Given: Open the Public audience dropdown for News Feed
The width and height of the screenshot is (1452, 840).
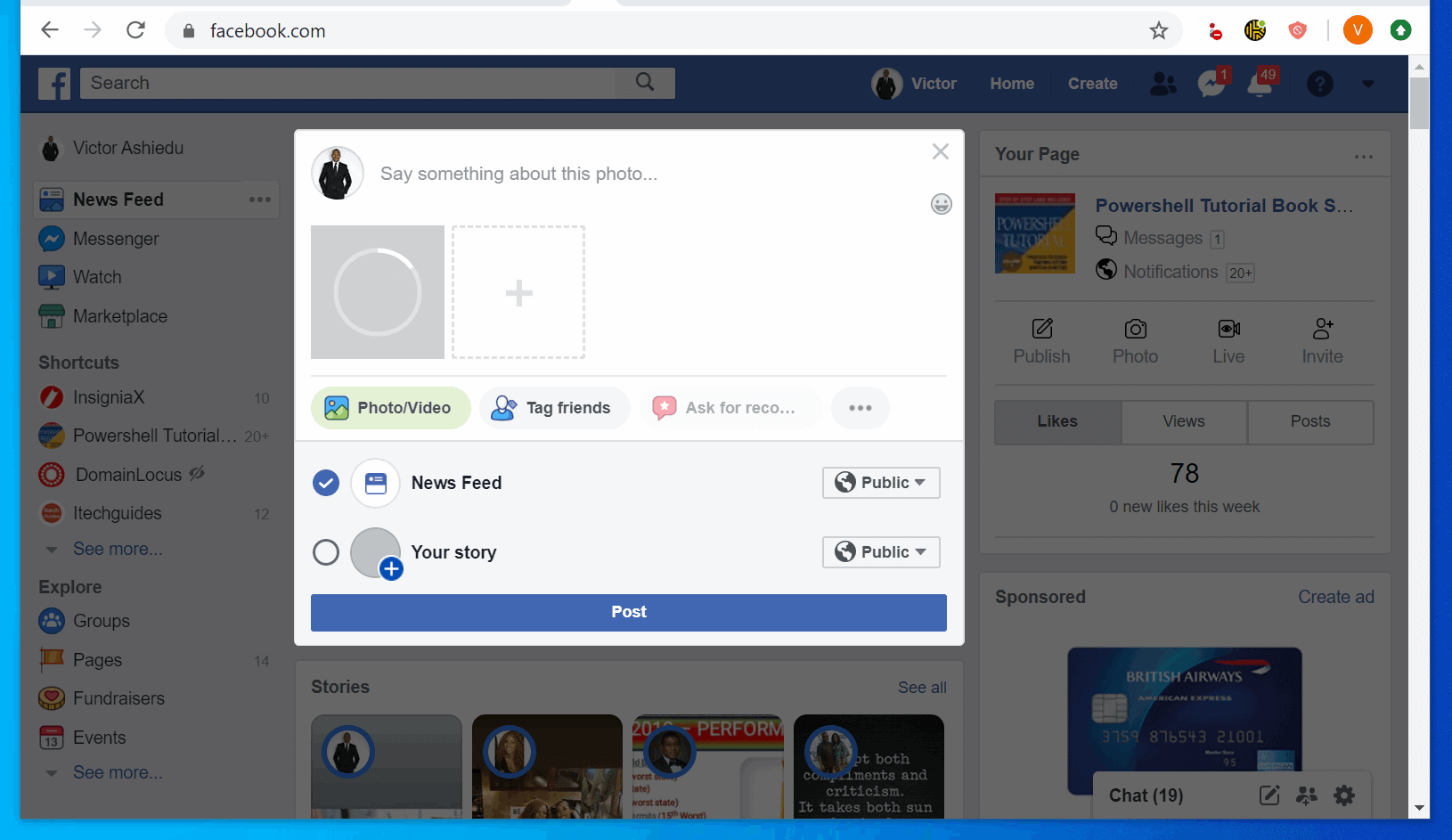Looking at the screenshot, I should click(x=880, y=483).
